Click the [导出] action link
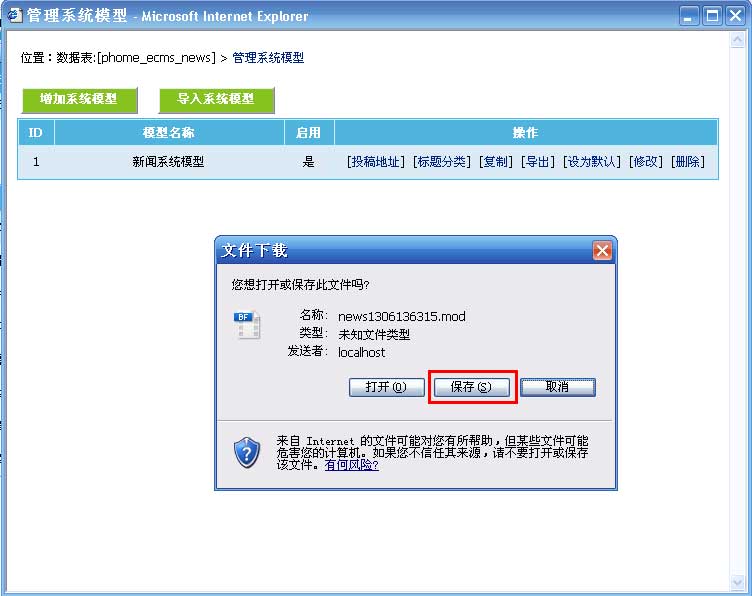The height and width of the screenshot is (596, 752). point(537,161)
